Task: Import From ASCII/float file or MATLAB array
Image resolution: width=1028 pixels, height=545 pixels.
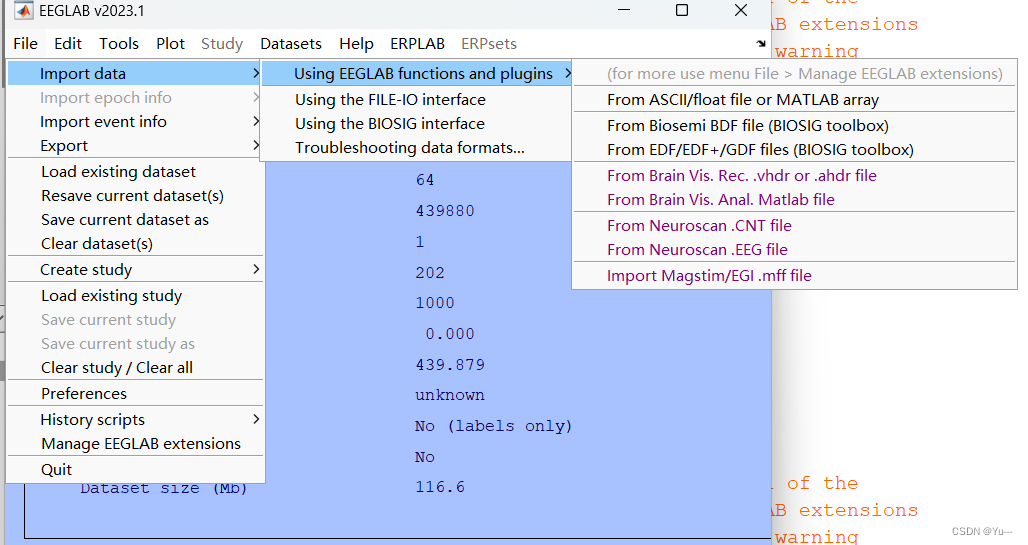Action: (795, 100)
